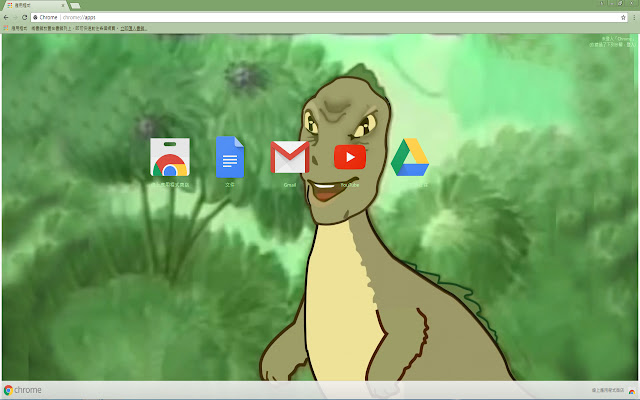Click the small Chrome Web Store icon in footer

pos(632,391)
